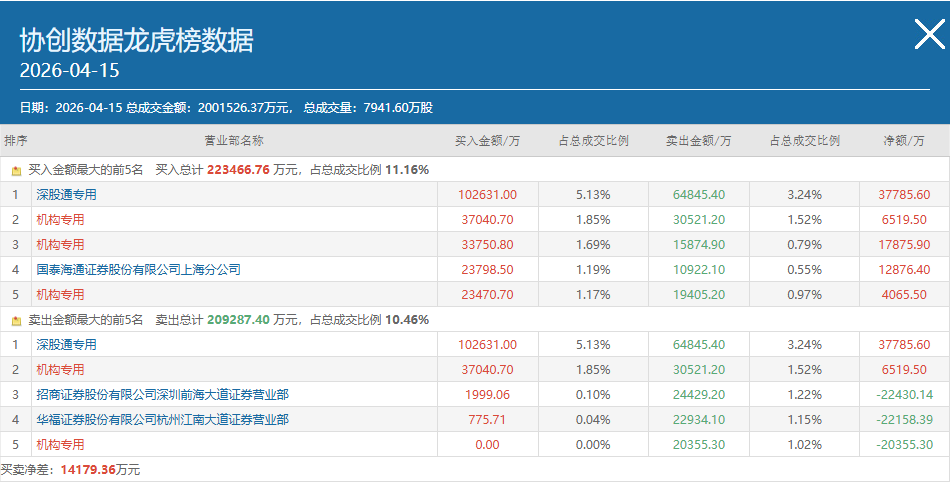Click 深股通专用 in the top sellers section
This screenshot has height=484, width=952.
click(x=67, y=345)
